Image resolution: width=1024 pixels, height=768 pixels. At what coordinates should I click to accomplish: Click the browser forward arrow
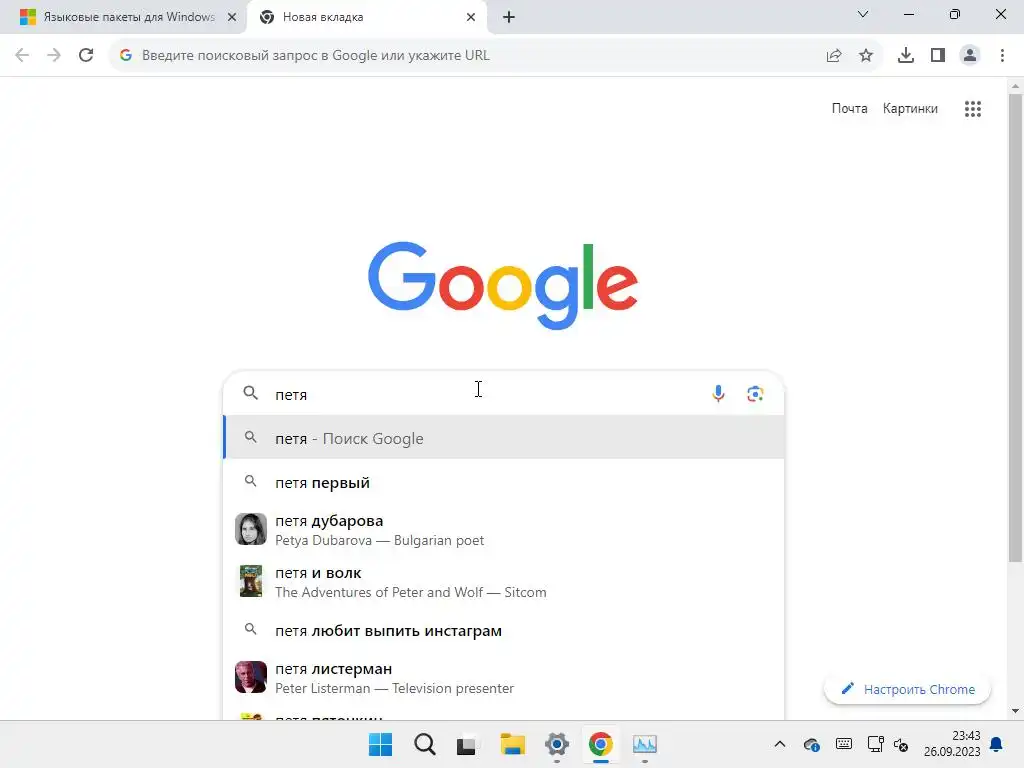[54, 56]
